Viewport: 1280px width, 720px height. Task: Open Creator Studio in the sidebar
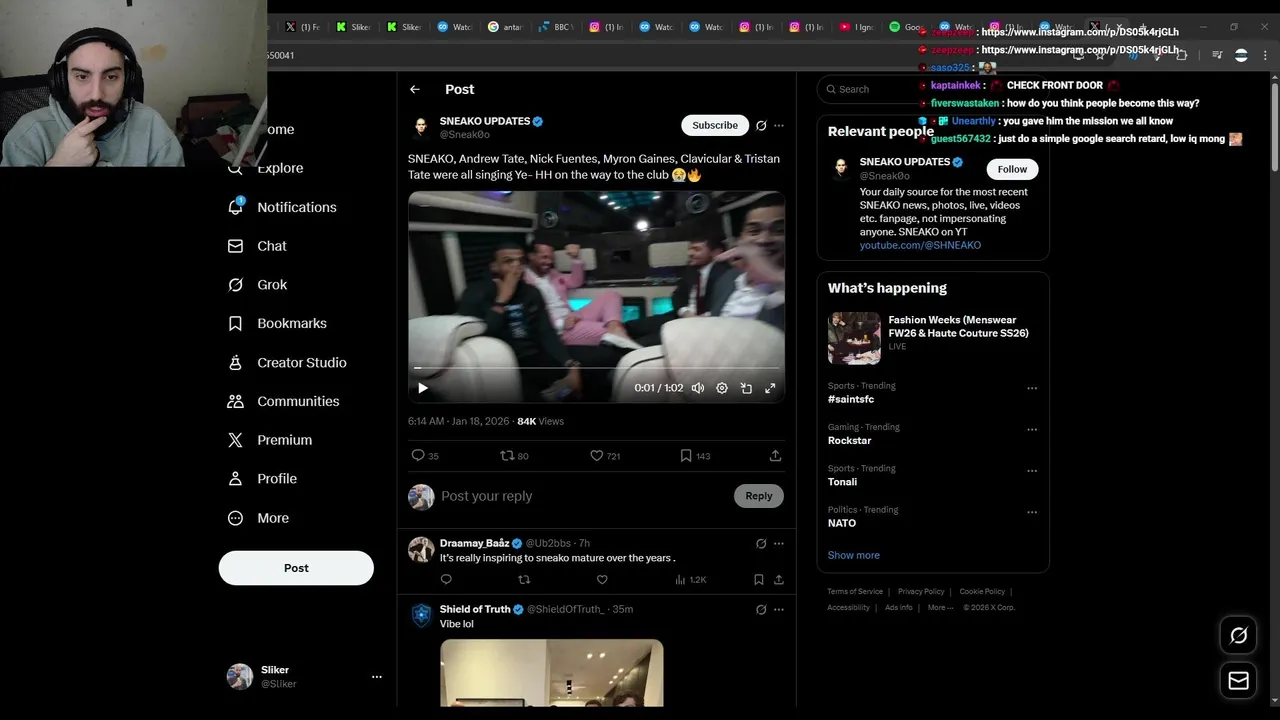click(288, 363)
